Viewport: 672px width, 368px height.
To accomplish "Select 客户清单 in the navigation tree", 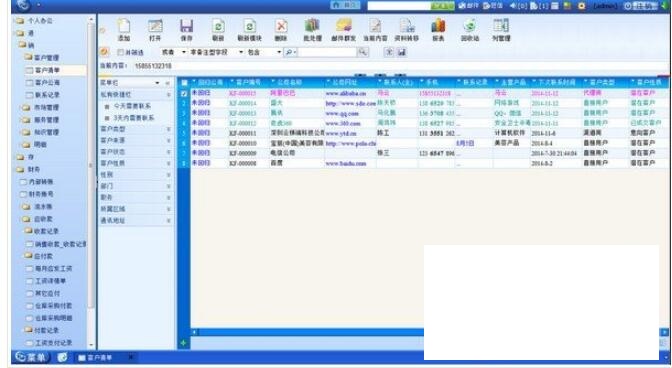I will point(47,70).
